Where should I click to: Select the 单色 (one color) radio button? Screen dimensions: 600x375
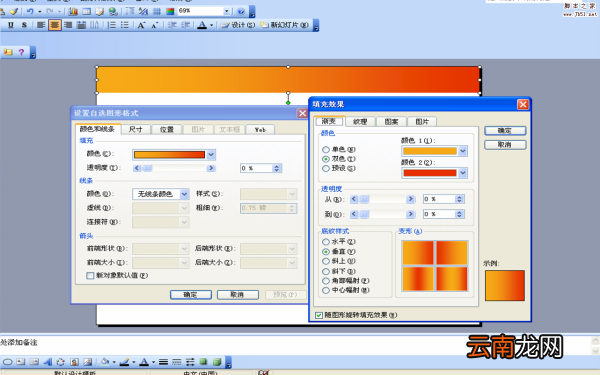[x=326, y=150]
